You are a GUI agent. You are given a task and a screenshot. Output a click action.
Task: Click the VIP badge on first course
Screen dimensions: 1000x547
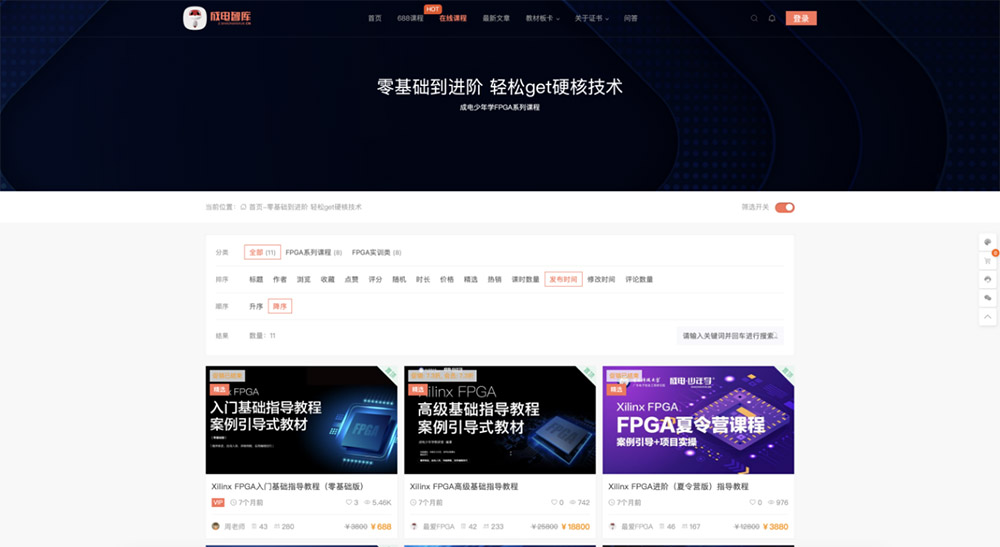218,502
